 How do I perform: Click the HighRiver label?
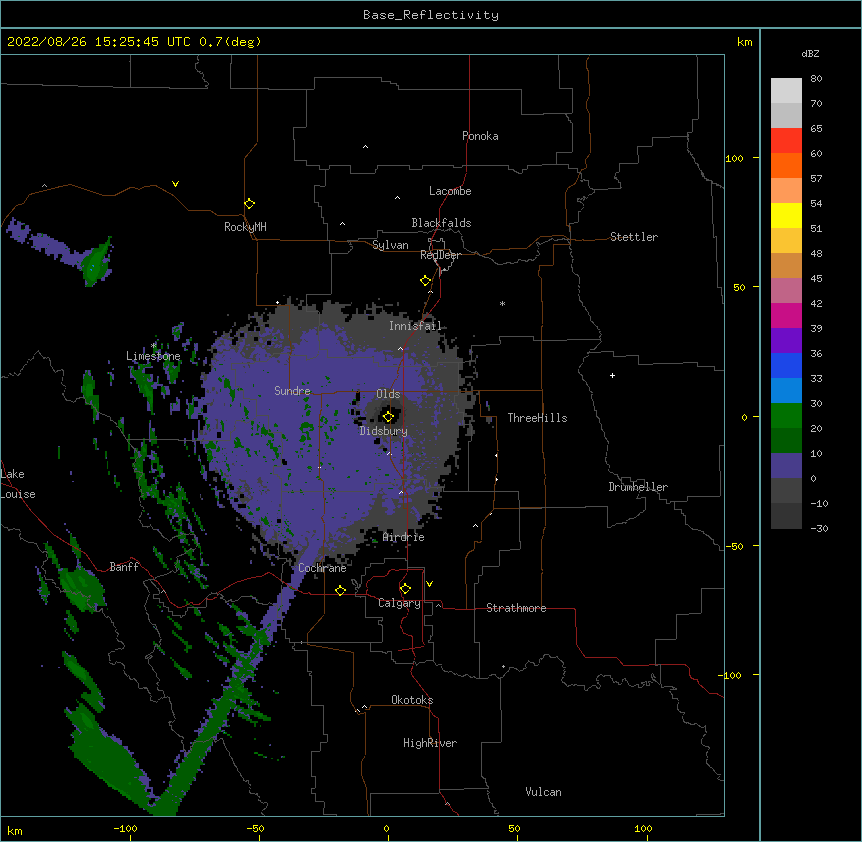tap(430, 743)
